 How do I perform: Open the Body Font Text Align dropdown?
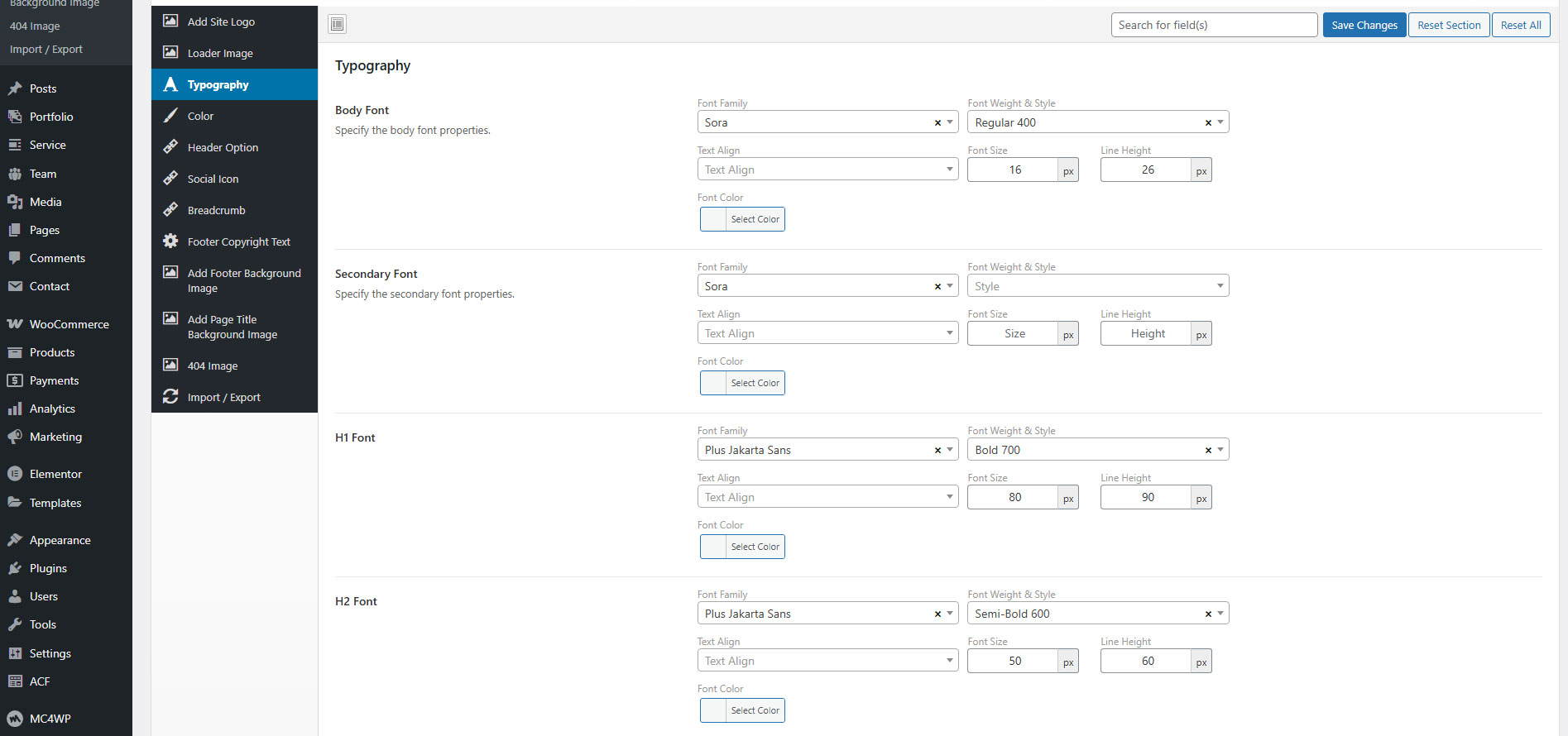pyautogui.click(x=827, y=170)
